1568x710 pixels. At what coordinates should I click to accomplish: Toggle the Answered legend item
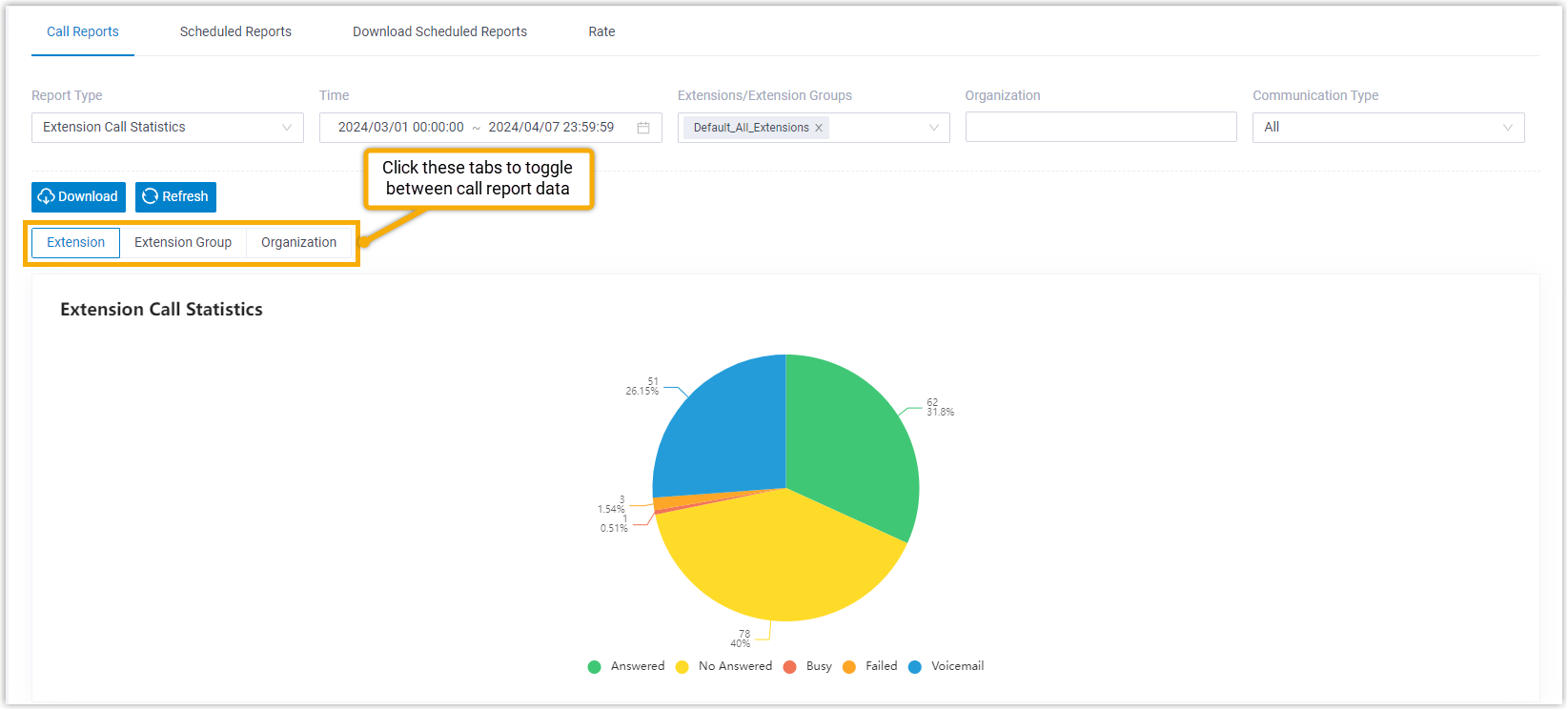(x=626, y=667)
